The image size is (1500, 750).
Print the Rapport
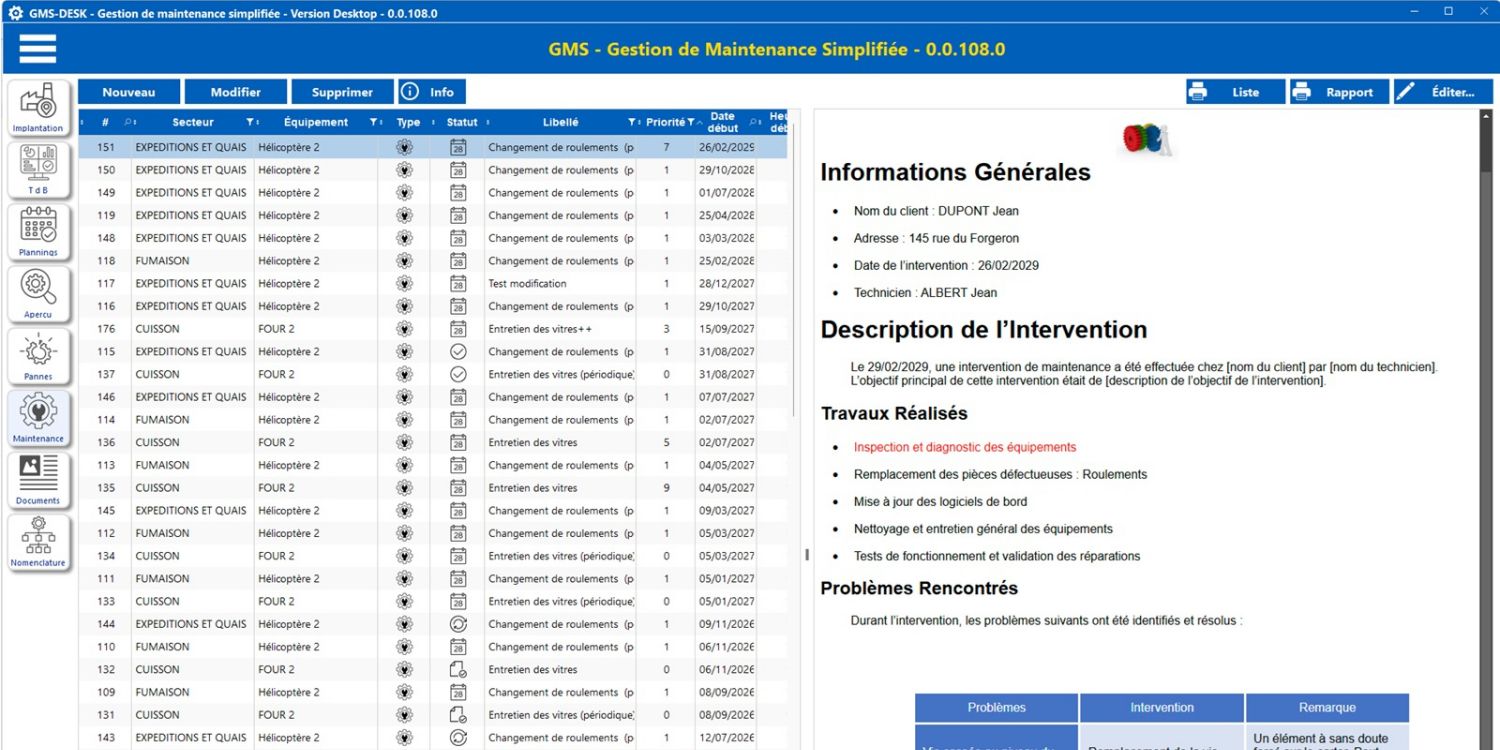click(1338, 92)
